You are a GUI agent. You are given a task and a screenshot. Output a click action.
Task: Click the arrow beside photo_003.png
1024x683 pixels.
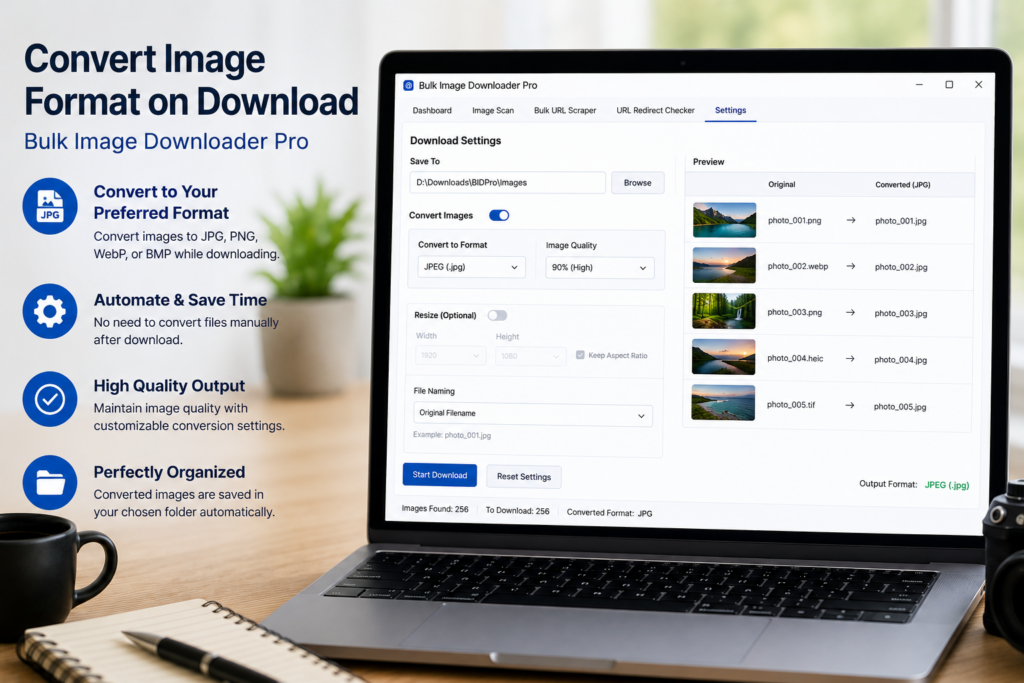pos(850,313)
